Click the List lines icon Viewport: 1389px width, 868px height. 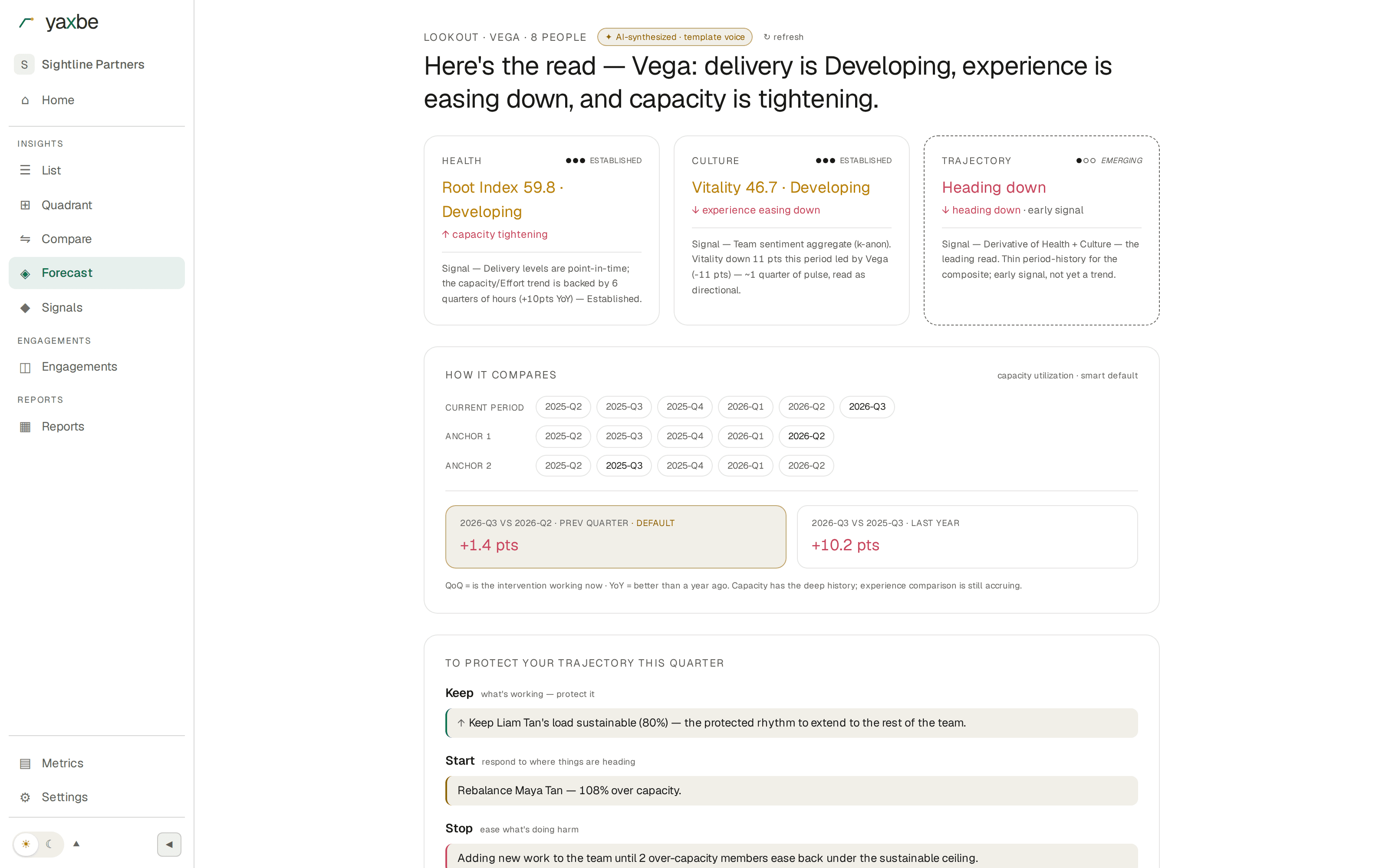click(x=25, y=170)
